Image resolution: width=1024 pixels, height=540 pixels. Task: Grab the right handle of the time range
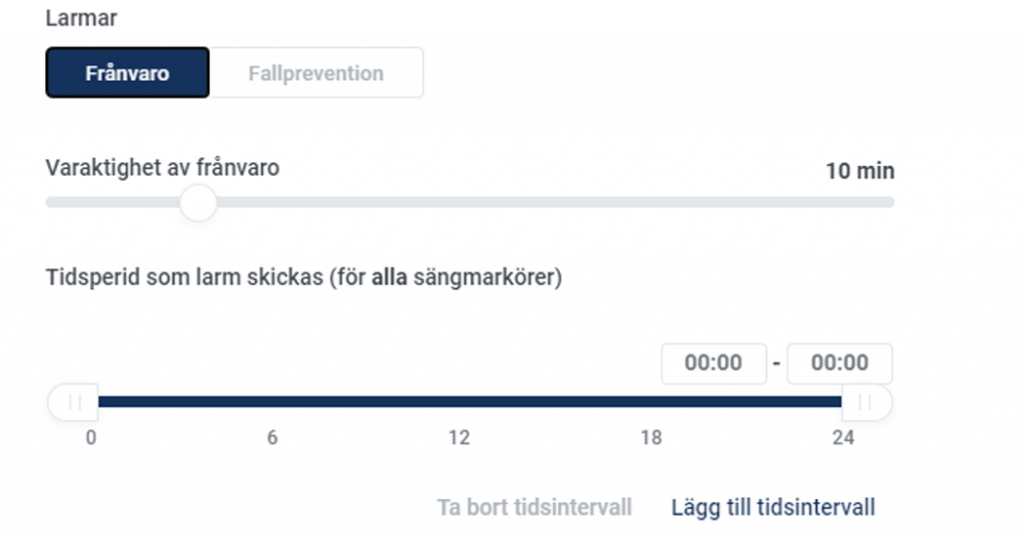coord(867,402)
